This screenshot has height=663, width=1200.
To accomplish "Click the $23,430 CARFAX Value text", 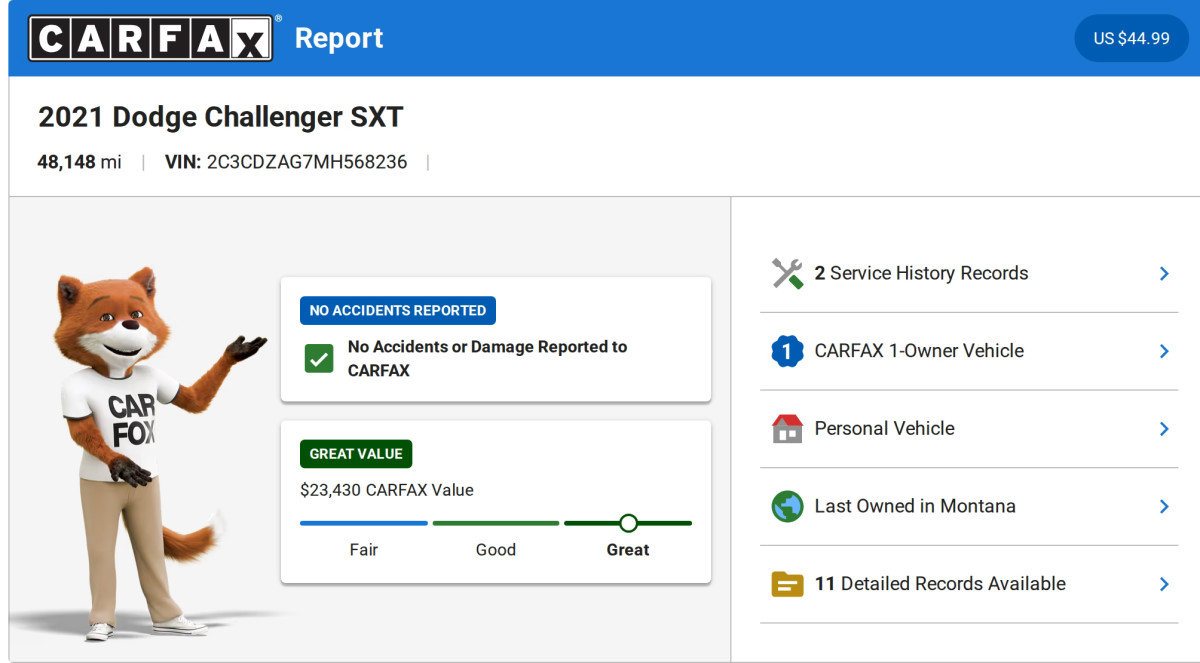I will click(387, 490).
